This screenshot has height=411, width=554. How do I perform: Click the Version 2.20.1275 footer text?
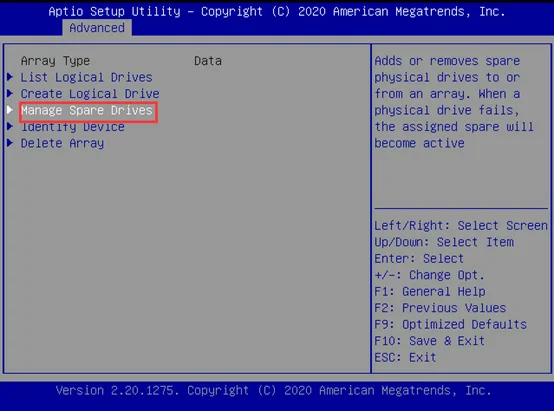(x=273, y=391)
